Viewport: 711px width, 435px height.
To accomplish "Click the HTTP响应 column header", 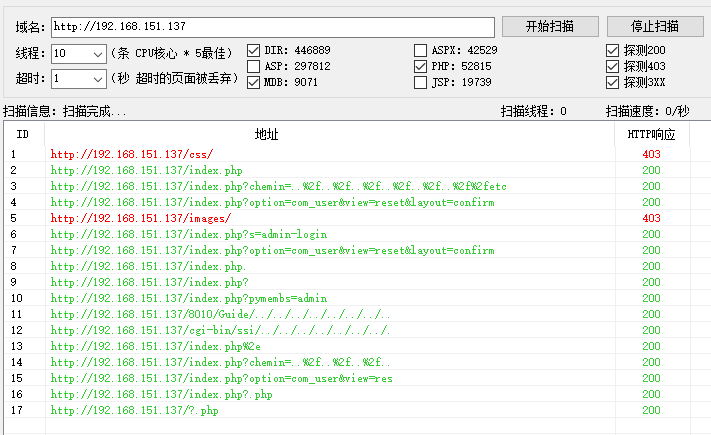I will click(651, 134).
